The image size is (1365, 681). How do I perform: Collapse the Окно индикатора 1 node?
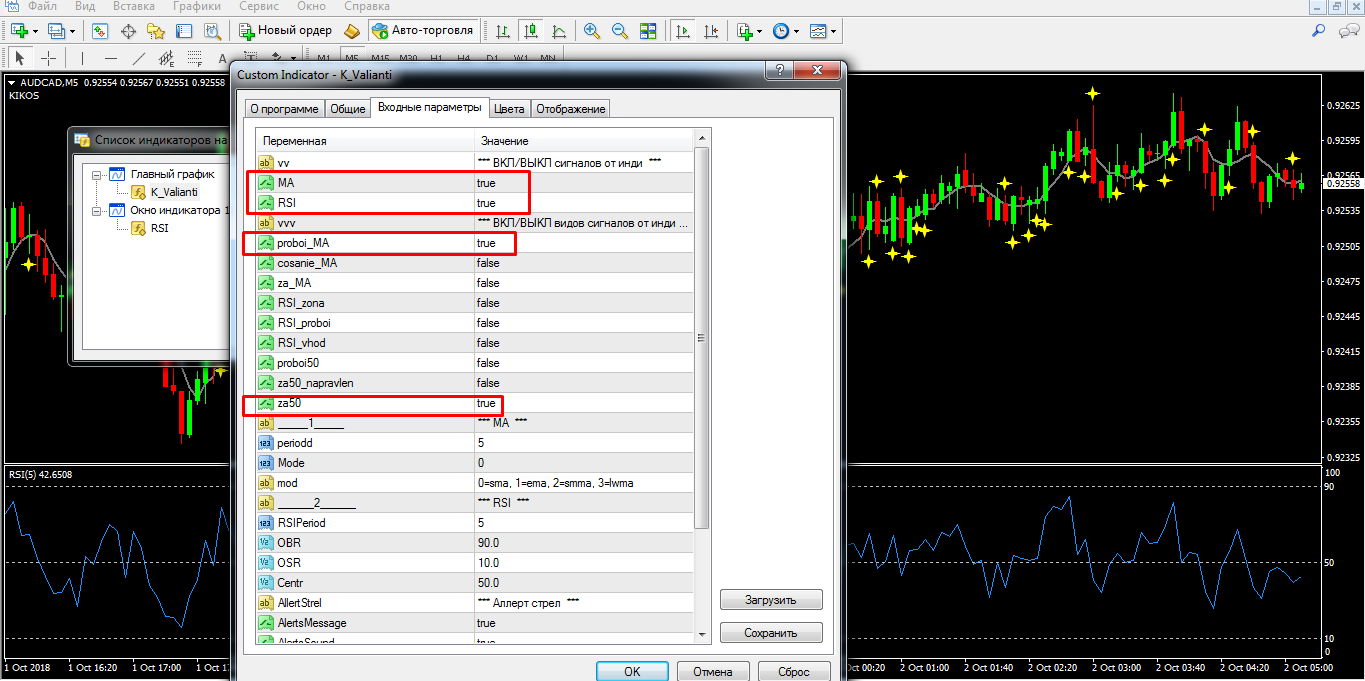[97, 211]
